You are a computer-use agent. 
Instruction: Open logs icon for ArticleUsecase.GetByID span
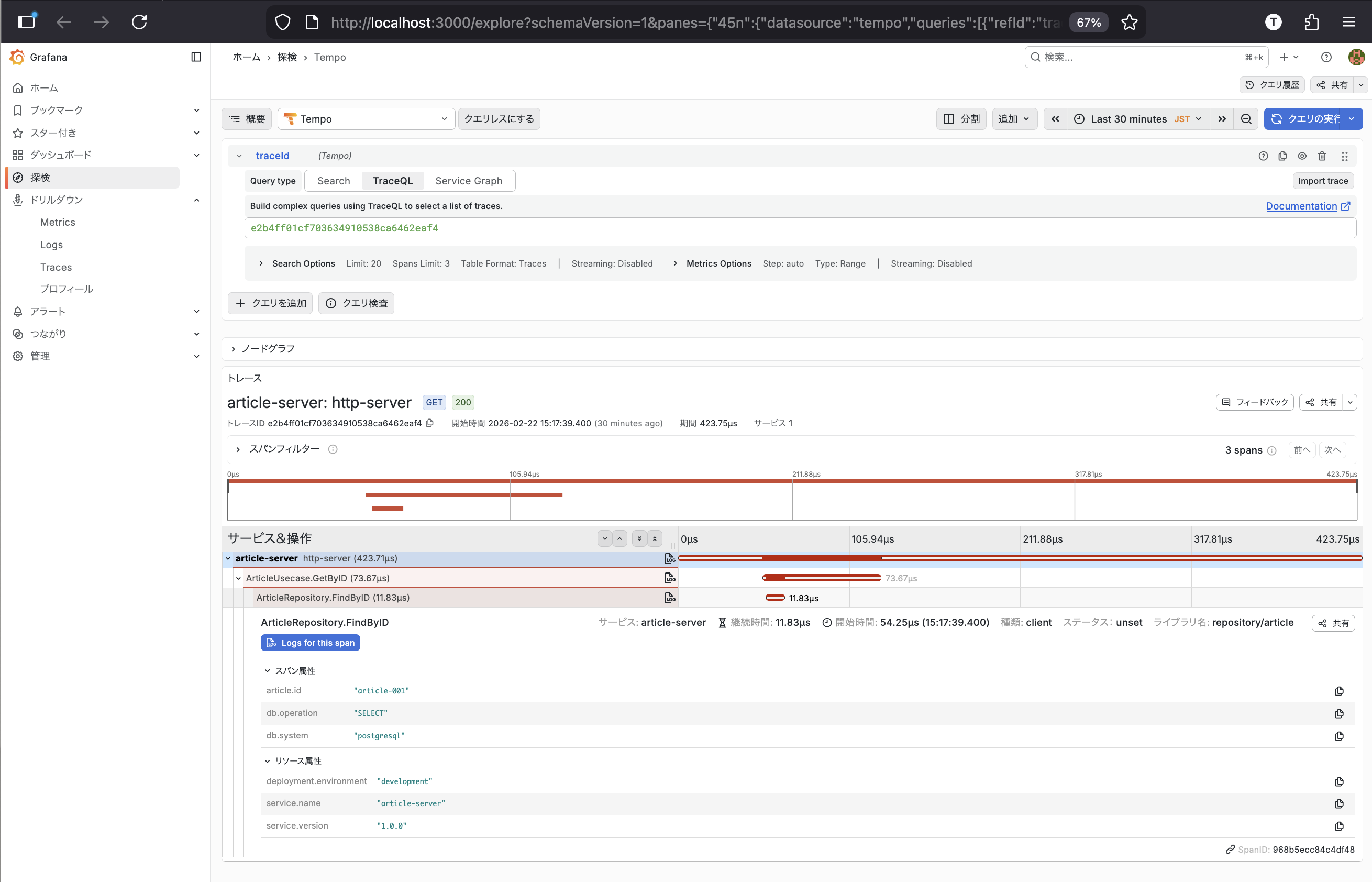pyautogui.click(x=669, y=578)
